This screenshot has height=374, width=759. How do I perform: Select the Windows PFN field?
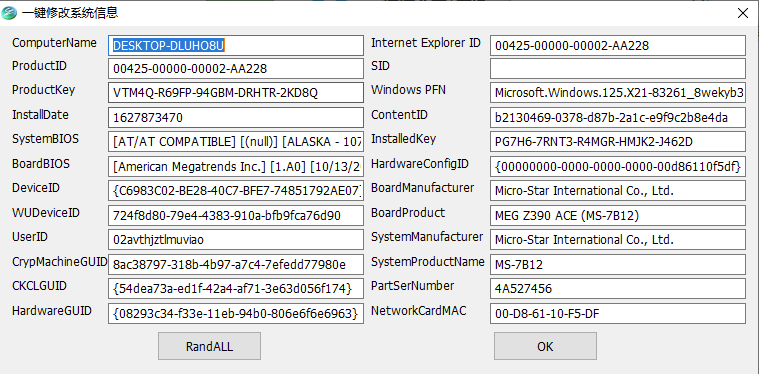(618, 93)
